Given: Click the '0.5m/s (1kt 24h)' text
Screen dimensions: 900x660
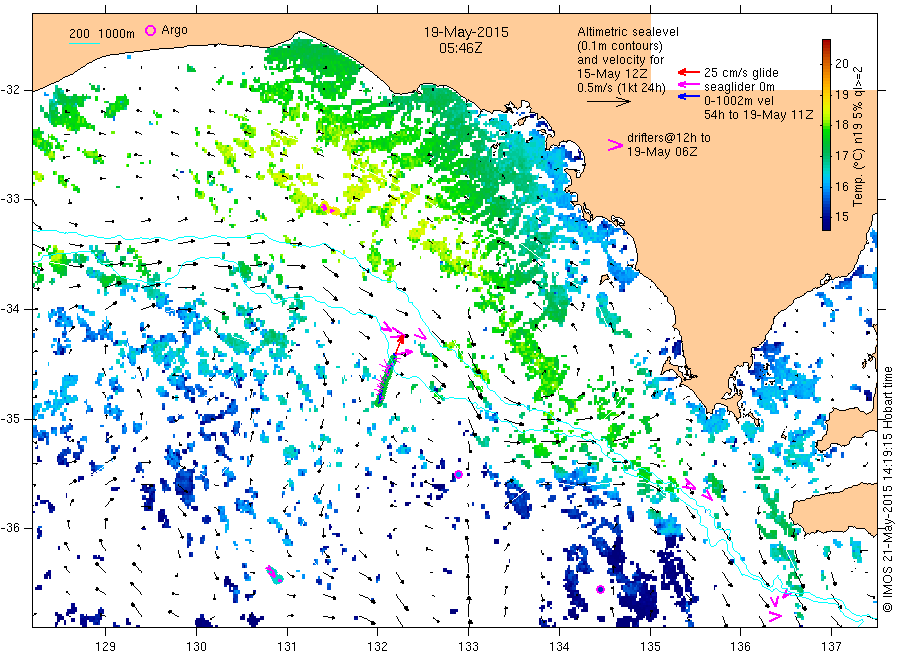Looking at the screenshot, I should coord(622,88).
